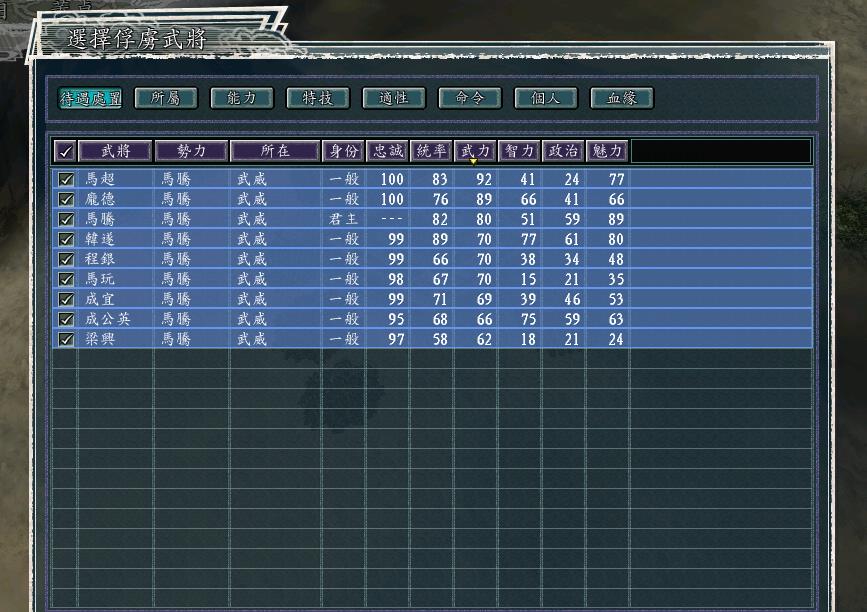Click the name 成公英 in the list
Screen dimensions: 867x612
coord(108,319)
